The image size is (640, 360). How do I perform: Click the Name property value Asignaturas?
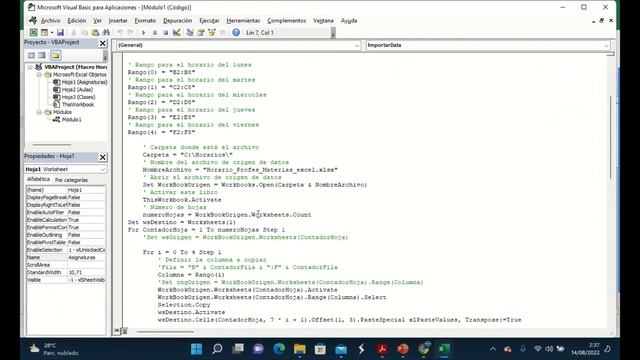(86, 258)
